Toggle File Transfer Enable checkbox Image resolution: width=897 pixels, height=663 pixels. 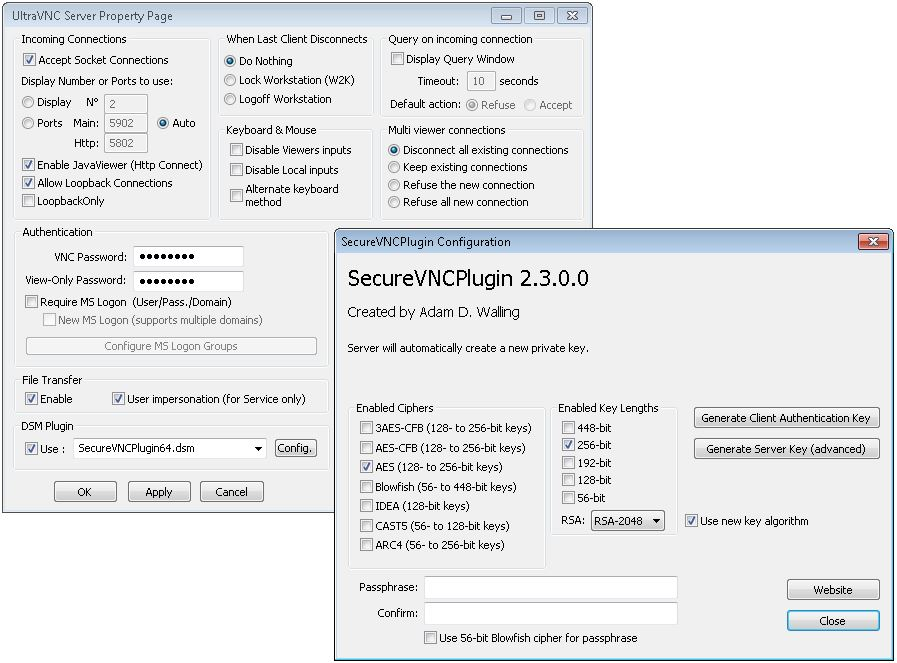(x=31, y=399)
